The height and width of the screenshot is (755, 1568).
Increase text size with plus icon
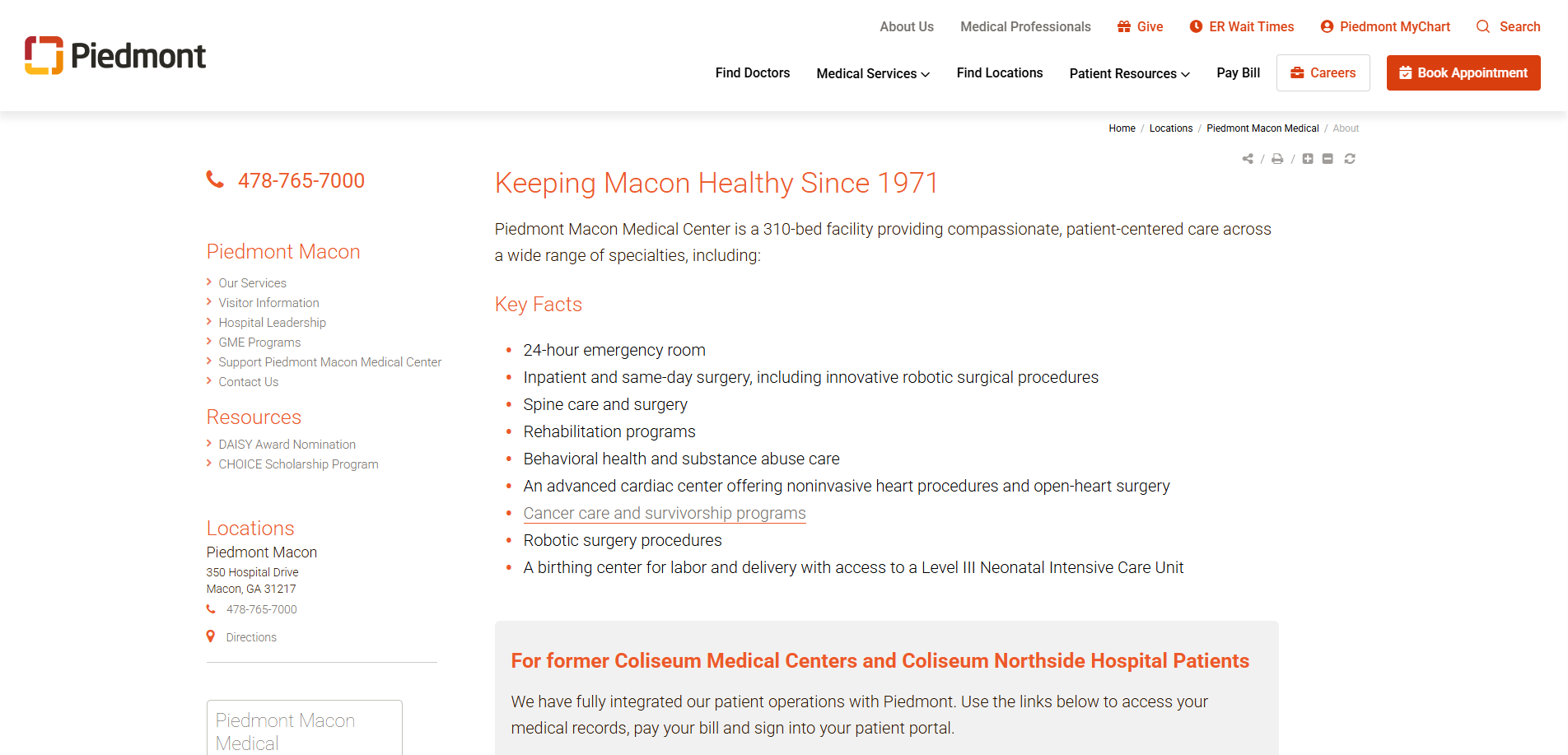click(x=1308, y=159)
